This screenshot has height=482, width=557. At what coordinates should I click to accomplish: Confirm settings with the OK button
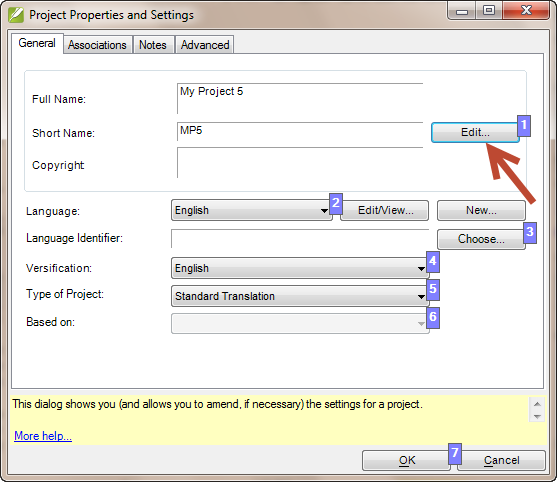(406, 460)
